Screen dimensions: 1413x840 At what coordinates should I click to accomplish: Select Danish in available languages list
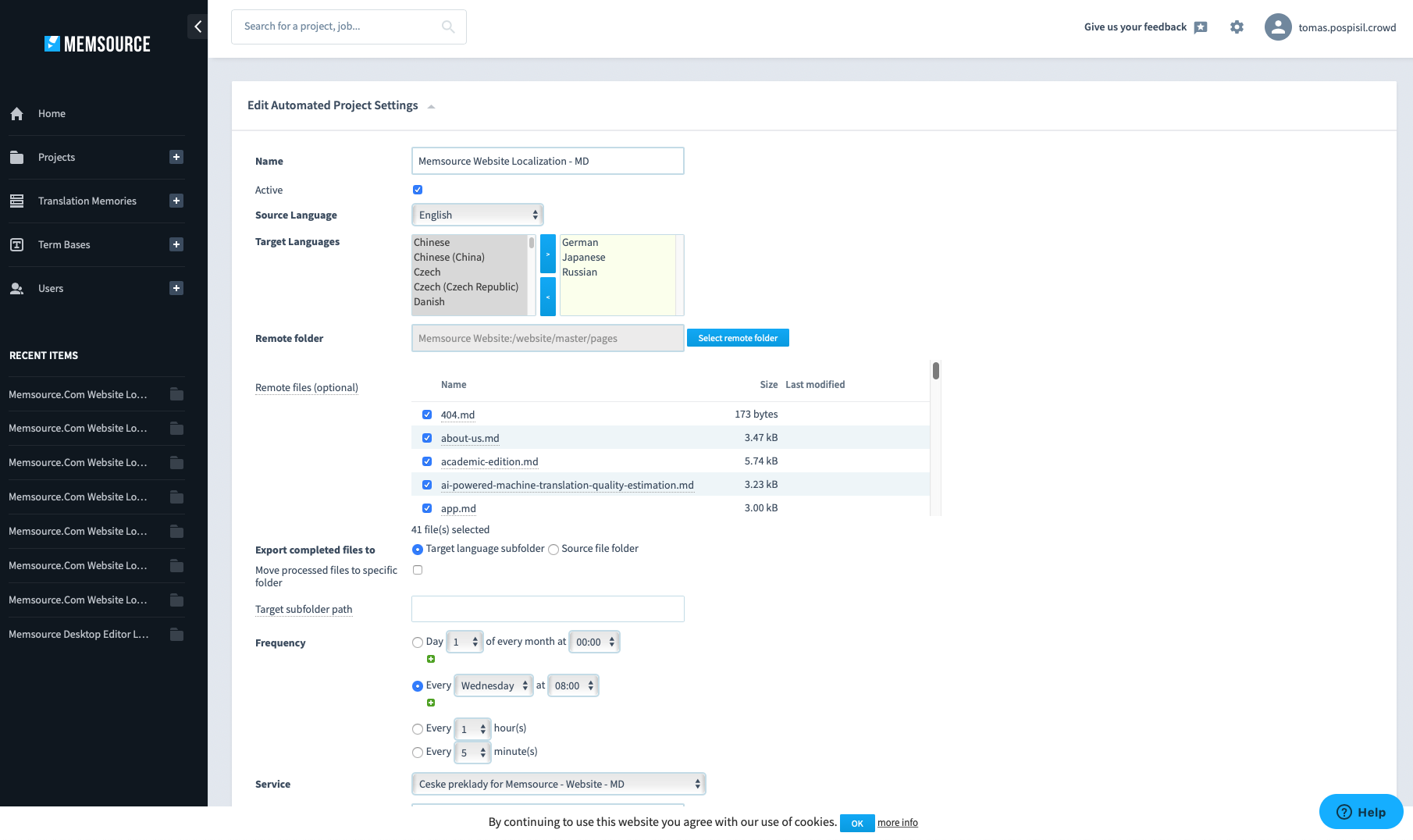coord(429,302)
